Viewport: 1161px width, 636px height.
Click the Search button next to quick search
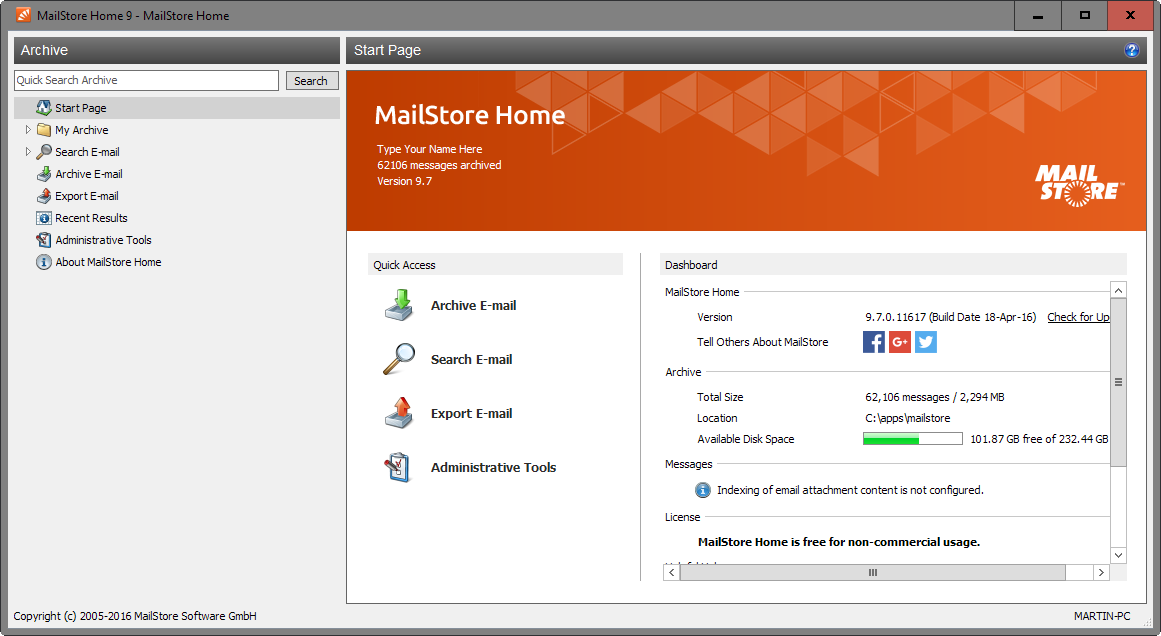[312, 81]
